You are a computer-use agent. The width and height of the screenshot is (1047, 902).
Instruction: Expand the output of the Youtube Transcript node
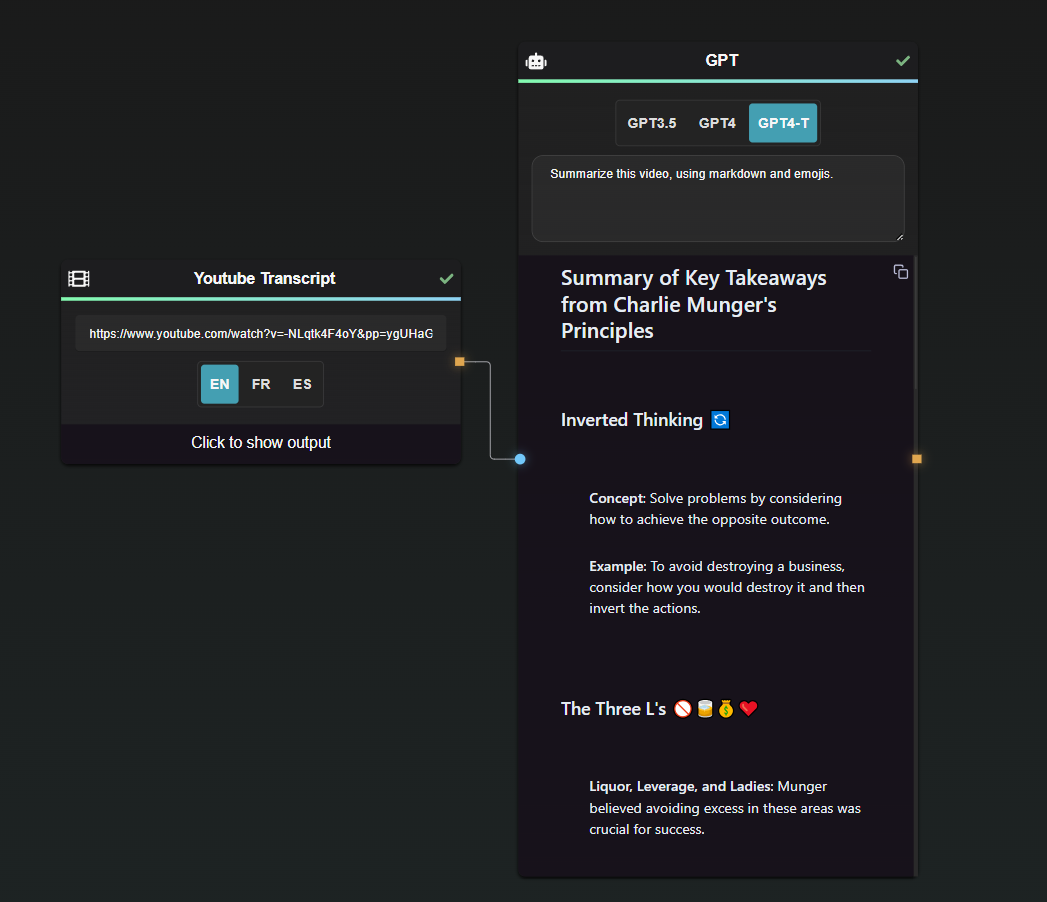click(260, 442)
